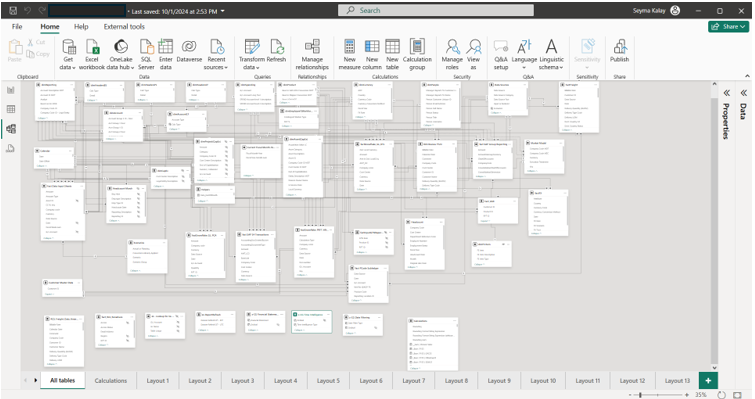This screenshot has height=399, width=755.
Task: Click the Share button
Action: (729, 26)
